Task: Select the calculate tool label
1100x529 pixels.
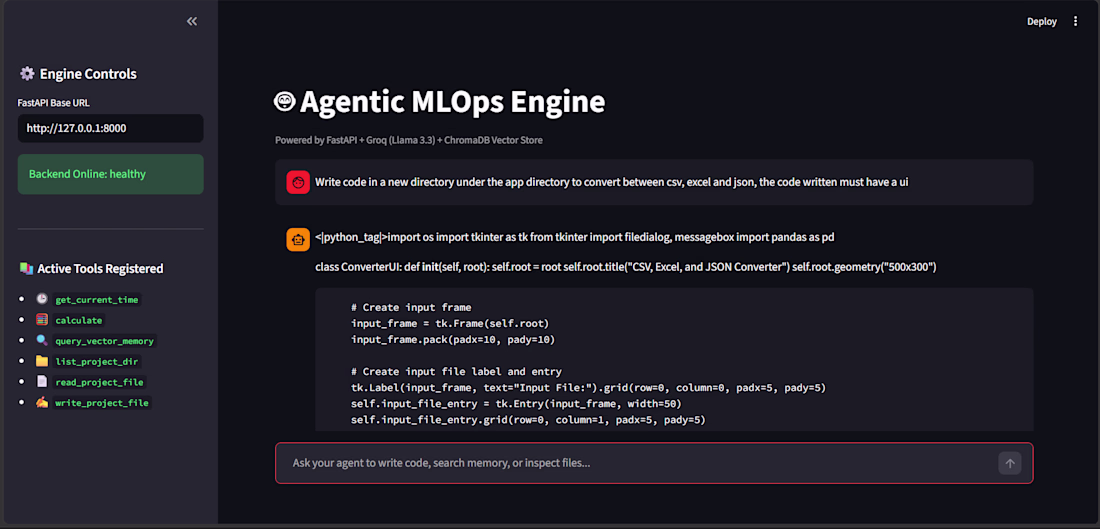Action: 79,320
